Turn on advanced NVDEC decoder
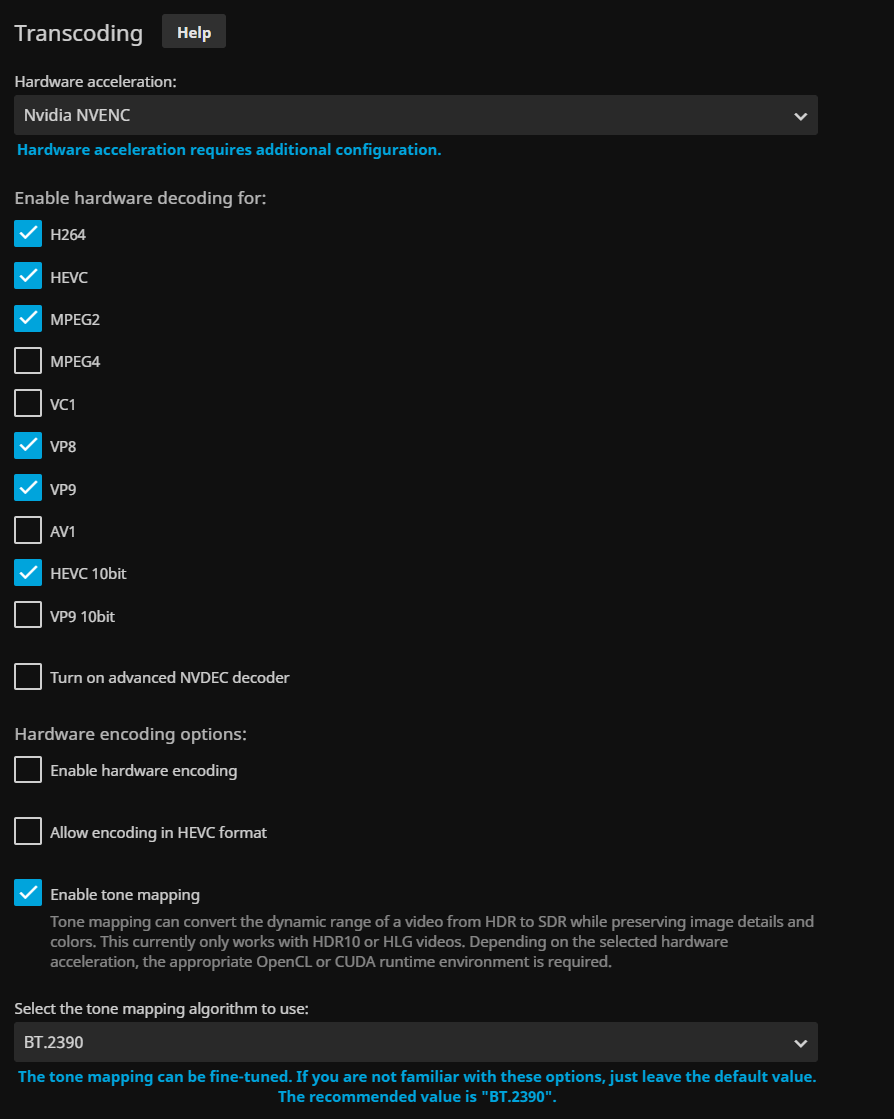The width and height of the screenshot is (894, 1119). [x=28, y=677]
